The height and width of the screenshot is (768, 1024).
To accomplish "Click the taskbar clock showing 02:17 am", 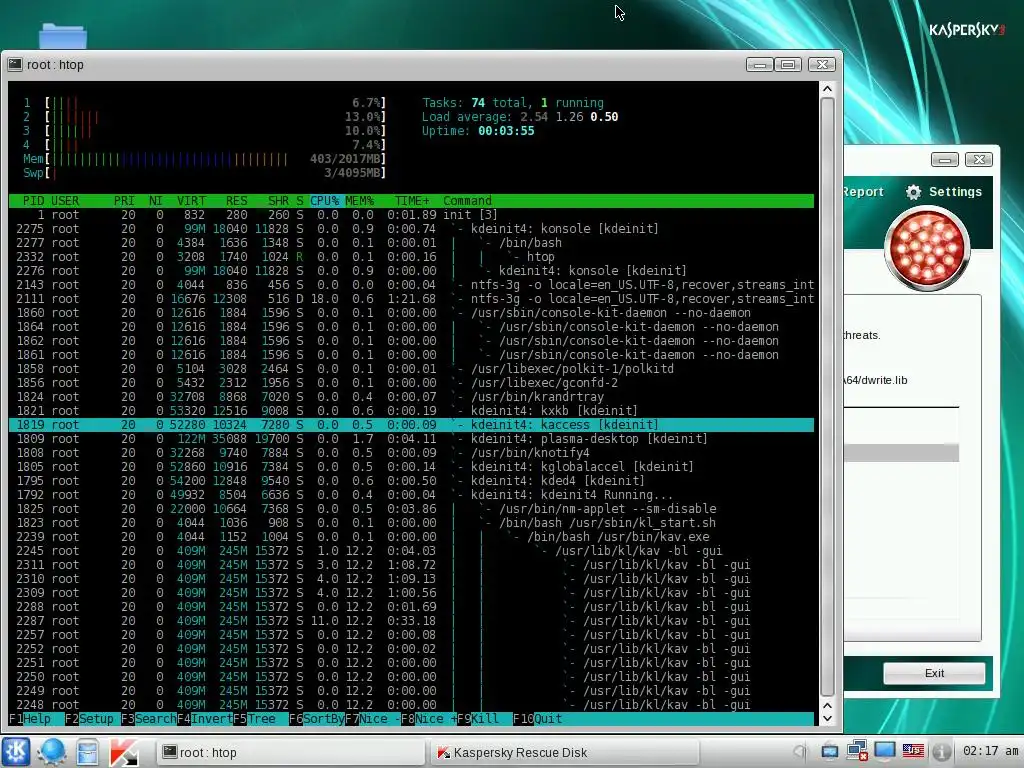I will pos(990,751).
